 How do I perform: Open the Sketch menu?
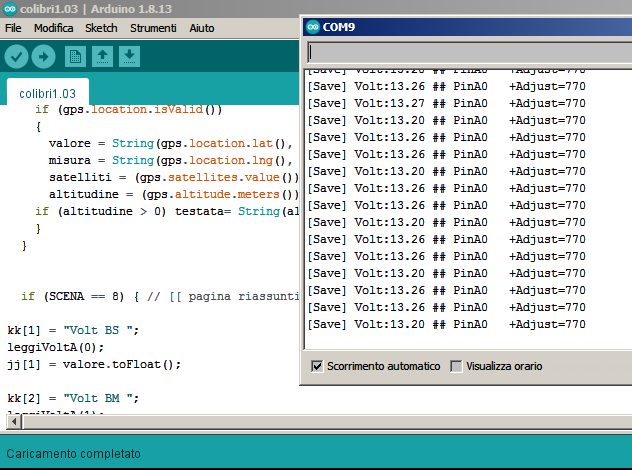(x=101, y=28)
